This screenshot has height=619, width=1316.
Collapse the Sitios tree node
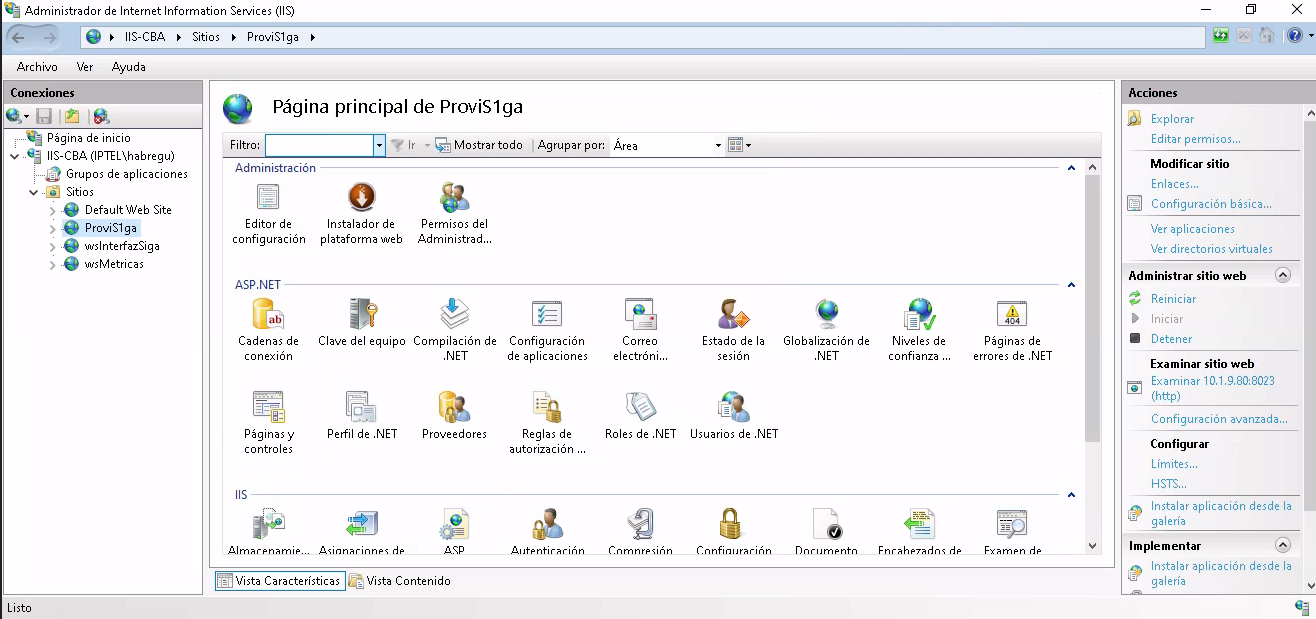click(x=34, y=192)
